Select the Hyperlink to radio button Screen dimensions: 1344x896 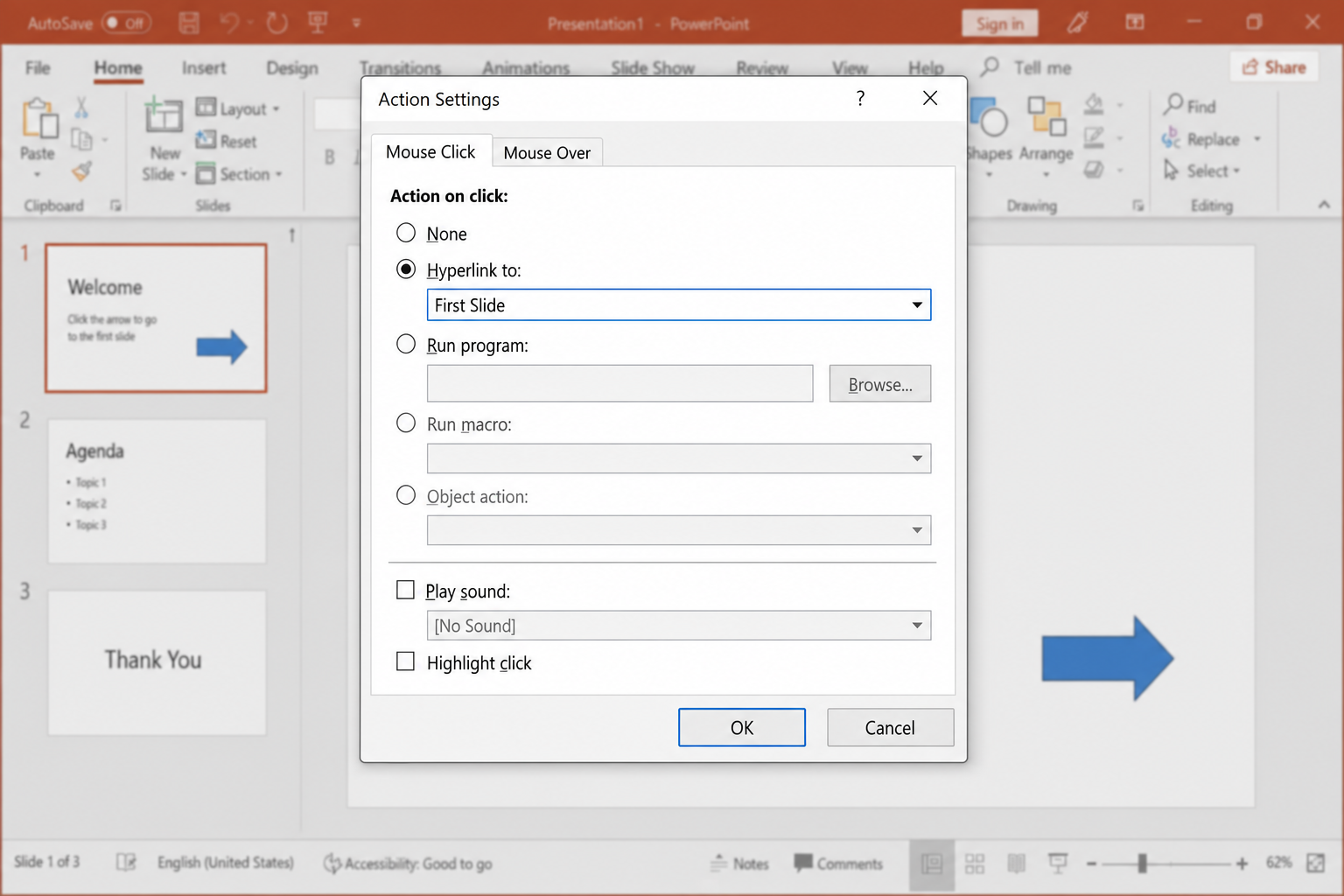406,269
